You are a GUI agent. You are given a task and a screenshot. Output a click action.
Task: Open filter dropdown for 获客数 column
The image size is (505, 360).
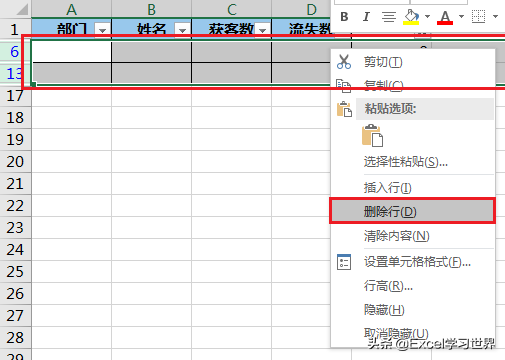tap(262, 30)
